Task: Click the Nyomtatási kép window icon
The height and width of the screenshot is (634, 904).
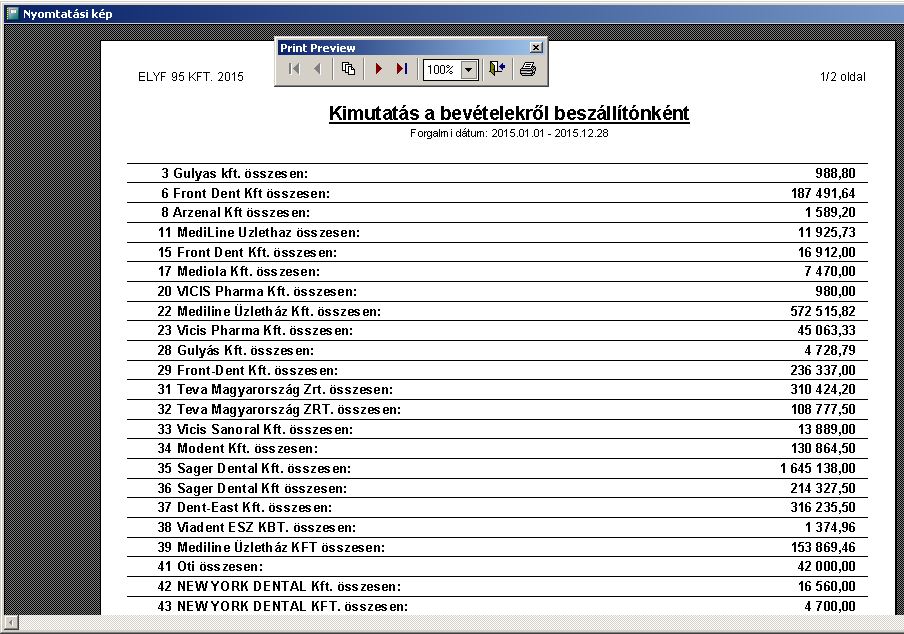Action: [x=12, y=13]
